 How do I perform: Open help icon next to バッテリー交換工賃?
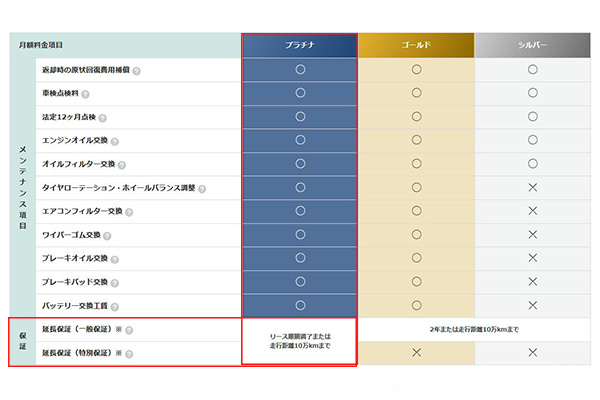coord(115,307)
